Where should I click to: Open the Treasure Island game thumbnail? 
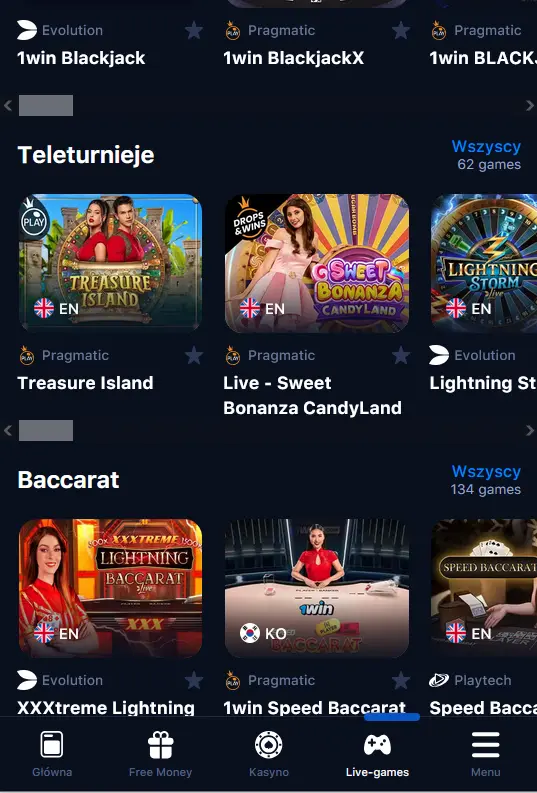click(x=110, y=263)
